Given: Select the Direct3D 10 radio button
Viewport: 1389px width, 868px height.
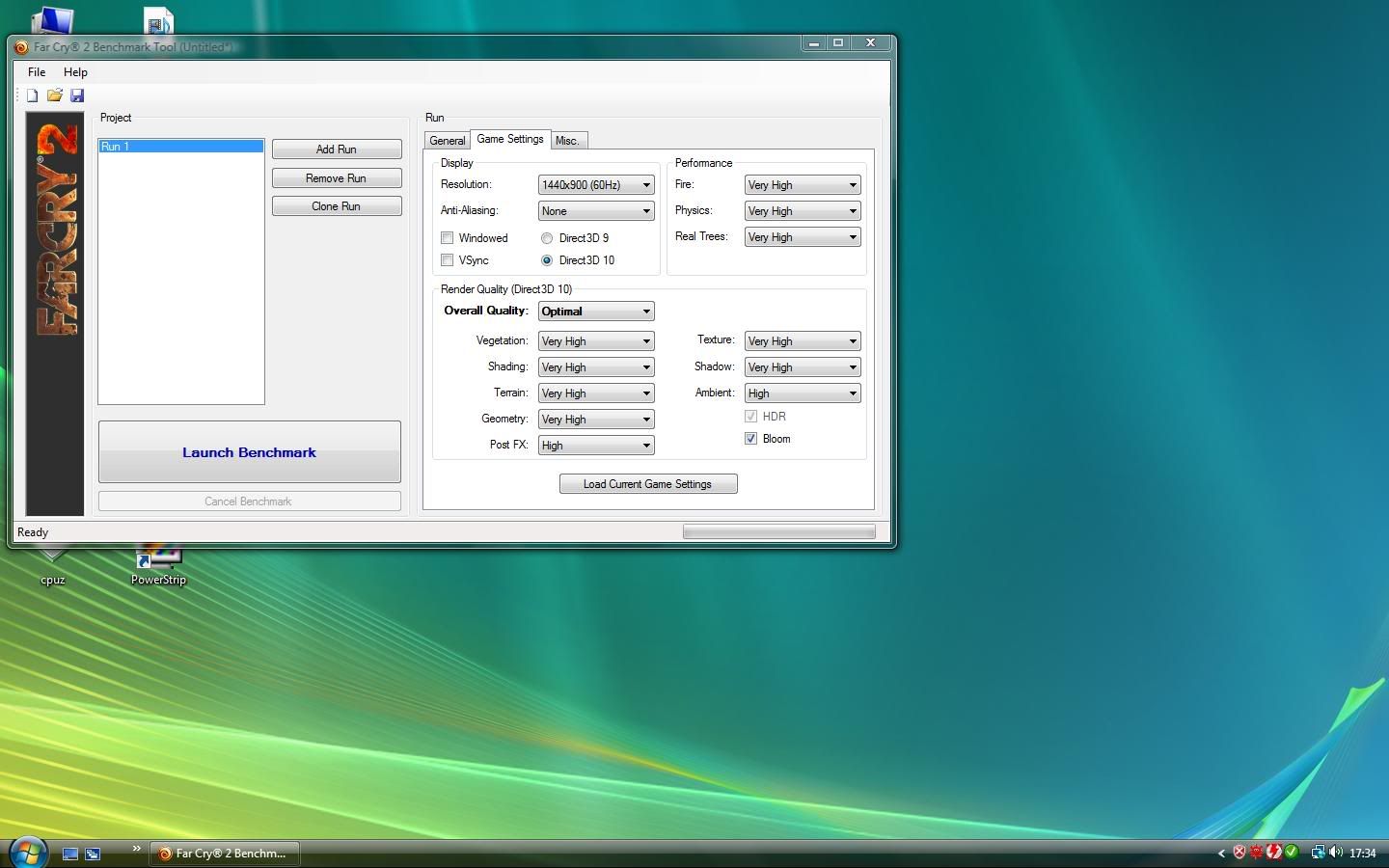Looking at the screenshot, I should (x=547, y=260).
